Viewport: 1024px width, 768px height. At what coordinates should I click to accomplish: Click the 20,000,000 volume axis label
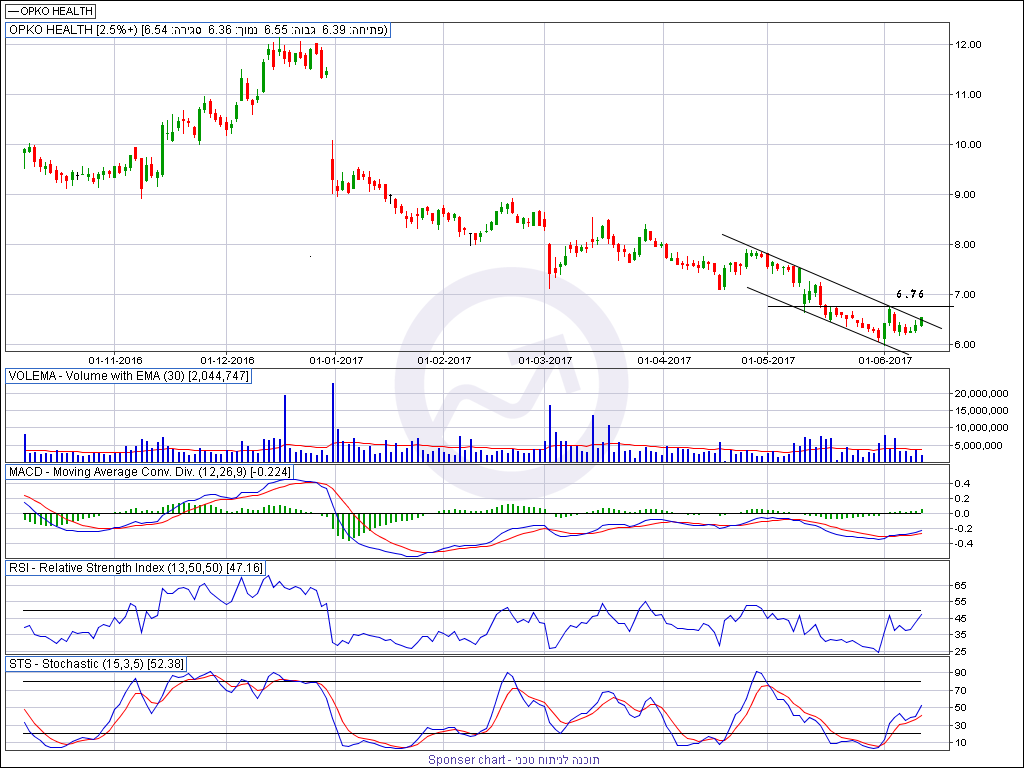[983, 394]
